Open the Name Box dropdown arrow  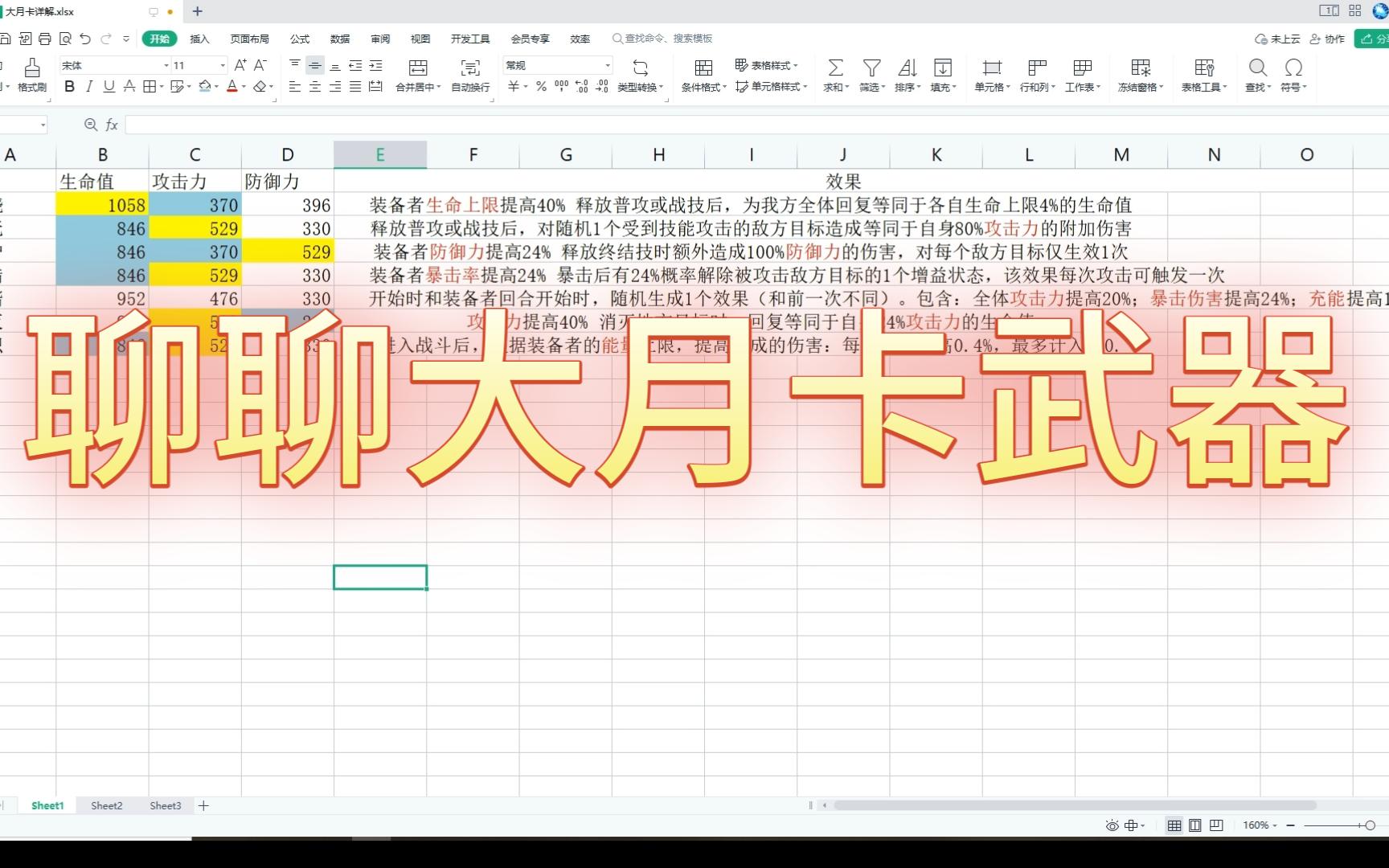pos(43,125)
